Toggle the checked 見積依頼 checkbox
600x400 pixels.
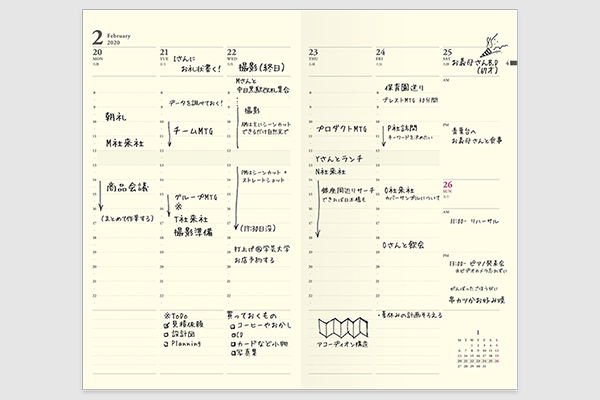point(166,325)
